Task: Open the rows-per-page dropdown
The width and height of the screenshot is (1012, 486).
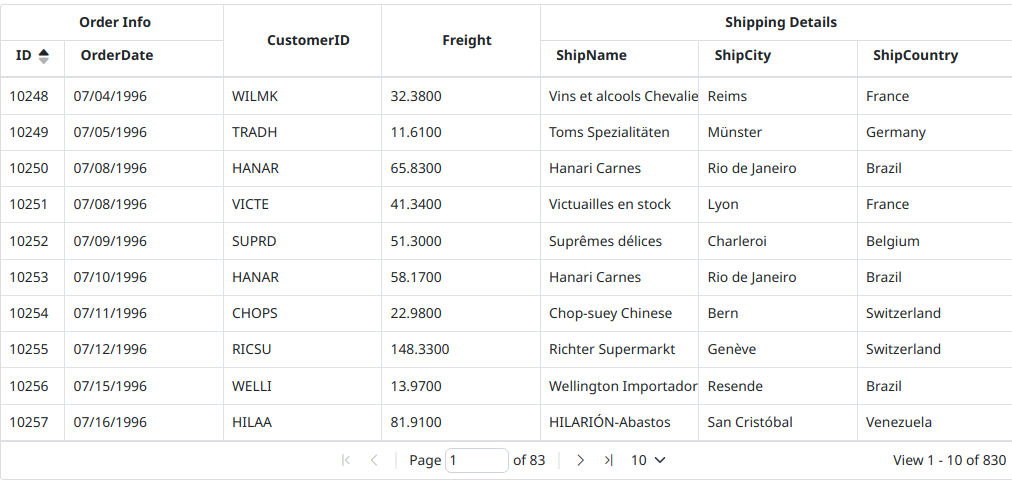Action: pos(648,460)
